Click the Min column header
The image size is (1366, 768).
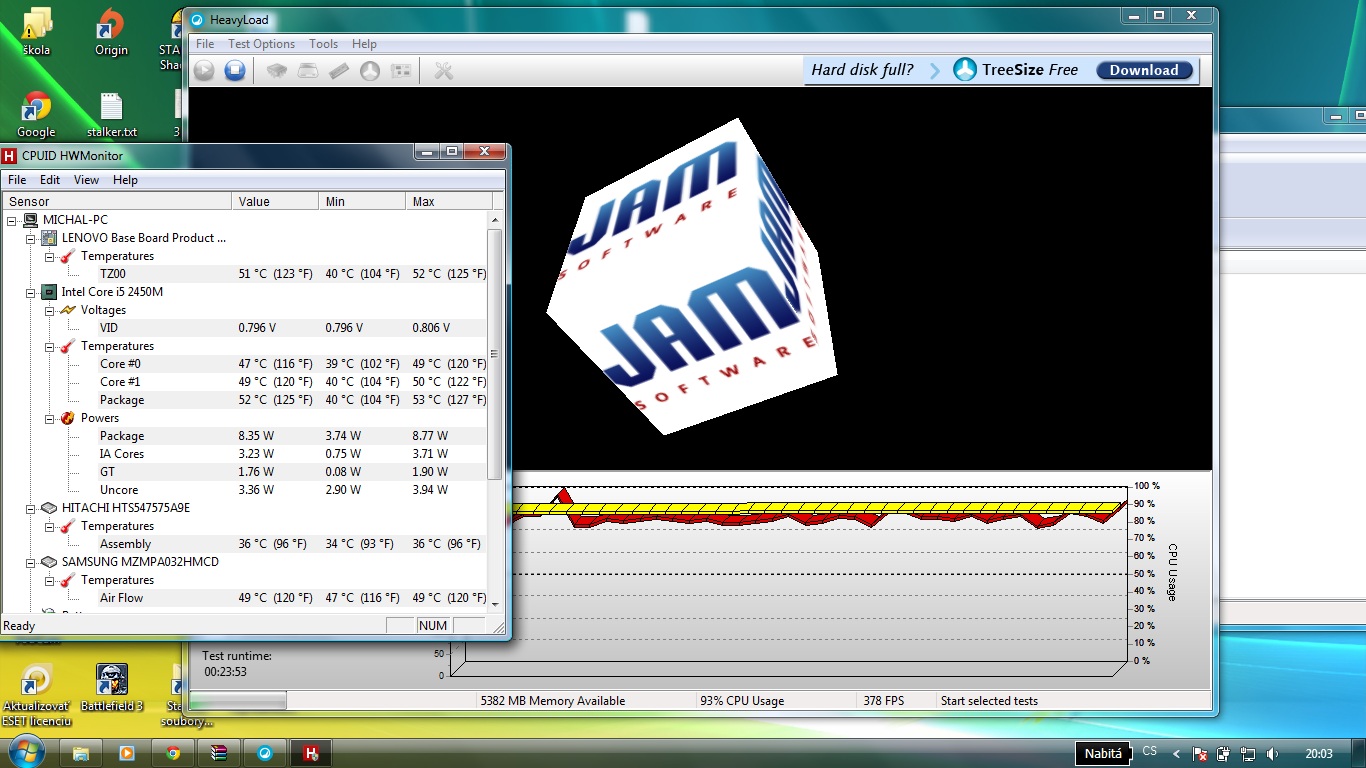coord(362,202)
